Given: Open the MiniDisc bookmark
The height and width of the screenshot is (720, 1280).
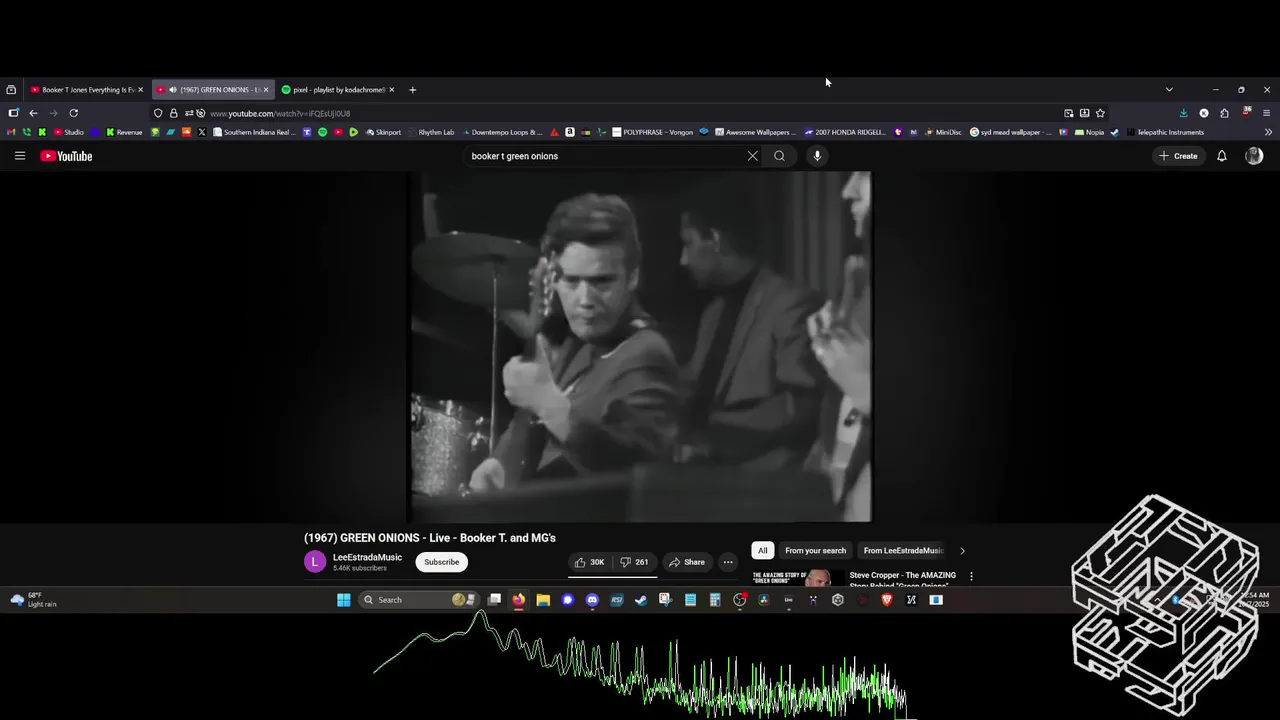Looking at the screenshot, I should [x=942, y=132].
